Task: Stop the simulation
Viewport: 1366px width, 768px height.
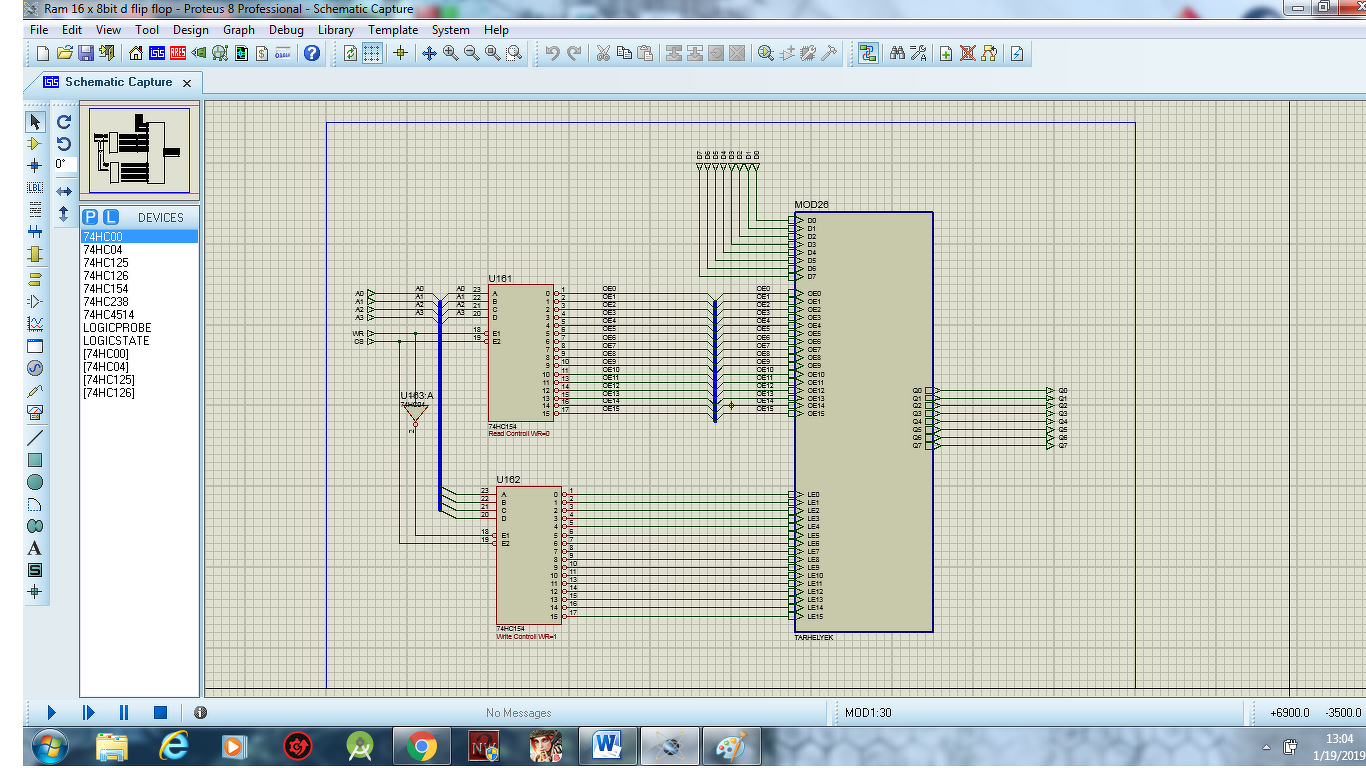Action: tap(160, 713)
